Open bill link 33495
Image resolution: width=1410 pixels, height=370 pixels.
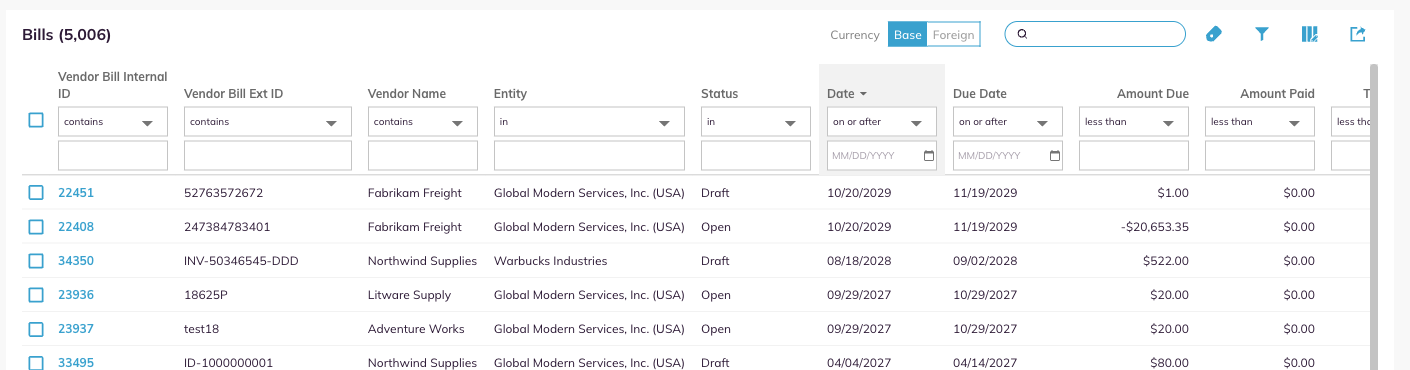76,363
